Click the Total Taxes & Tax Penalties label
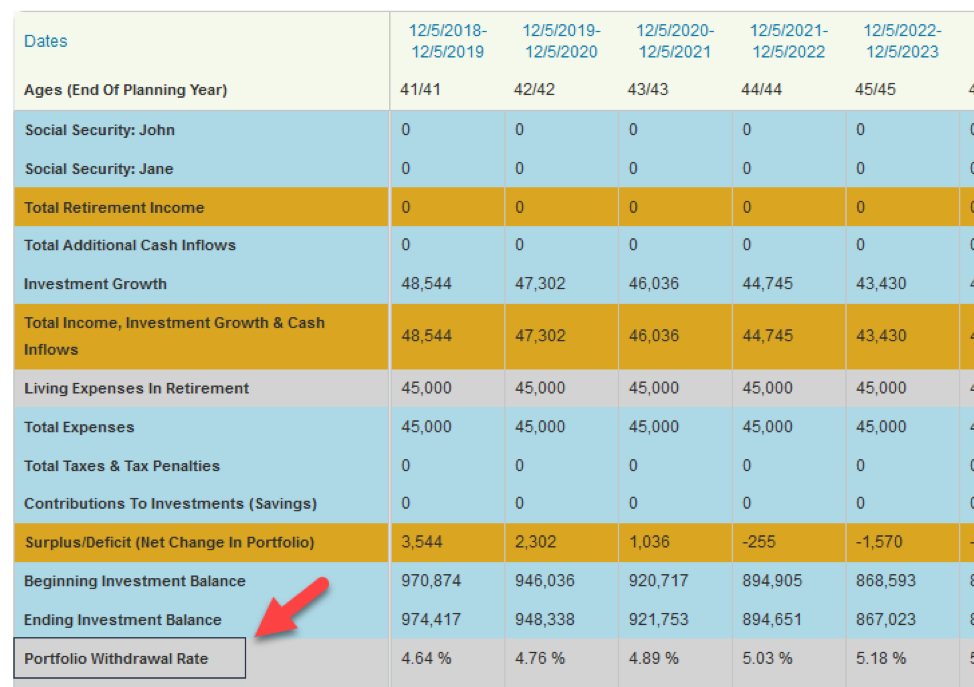Image resolution: width=974 pixels, height=687 pixels. (x=122, y=466)
